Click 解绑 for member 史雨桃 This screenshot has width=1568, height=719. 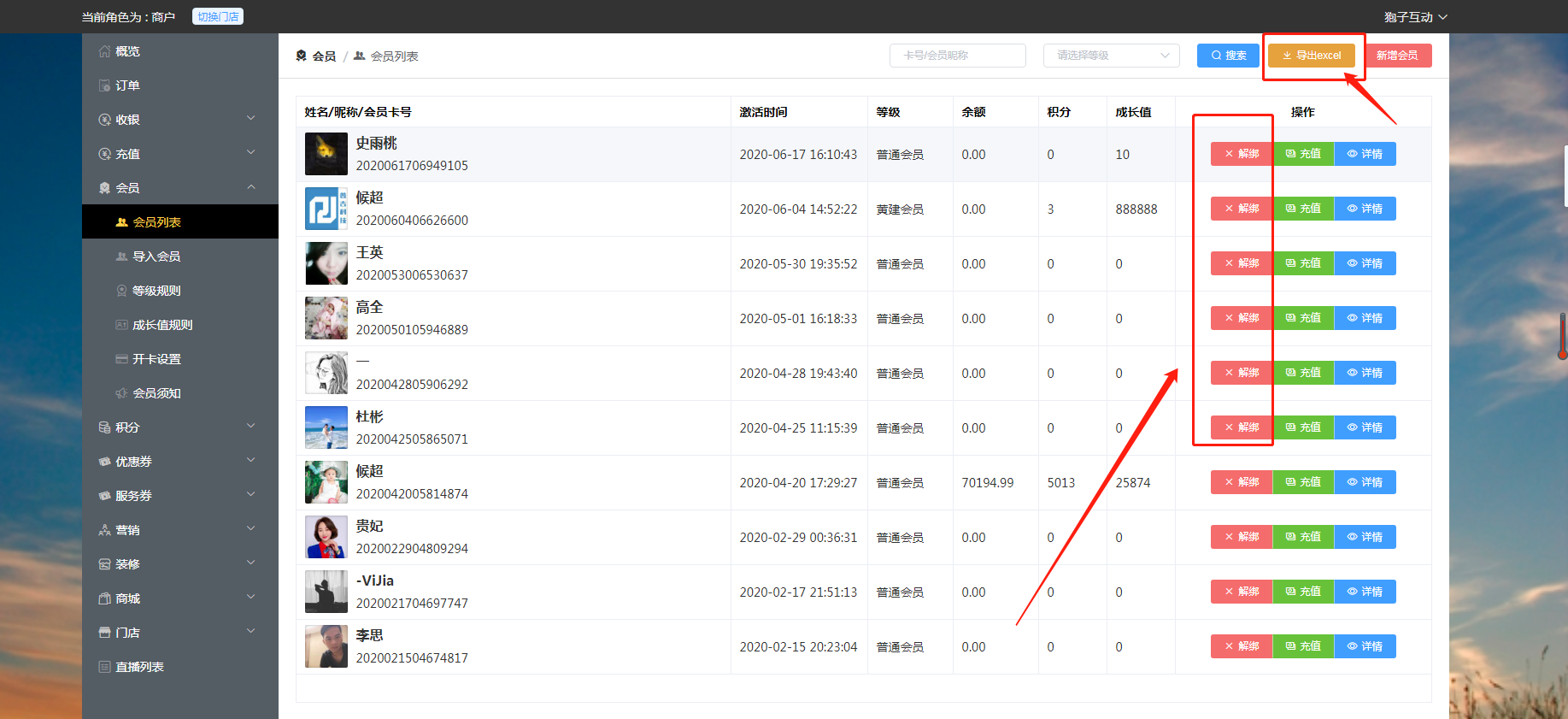[x=1242, y=154]
